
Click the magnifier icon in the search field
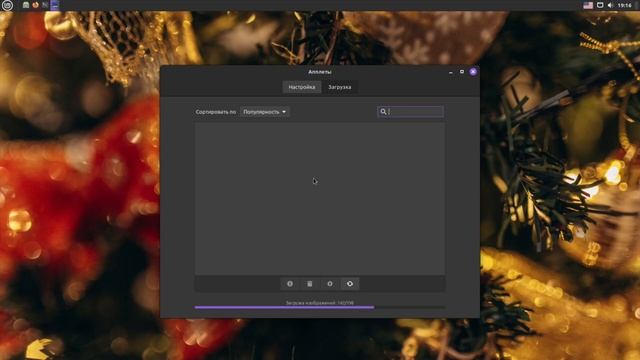point(383,111)
